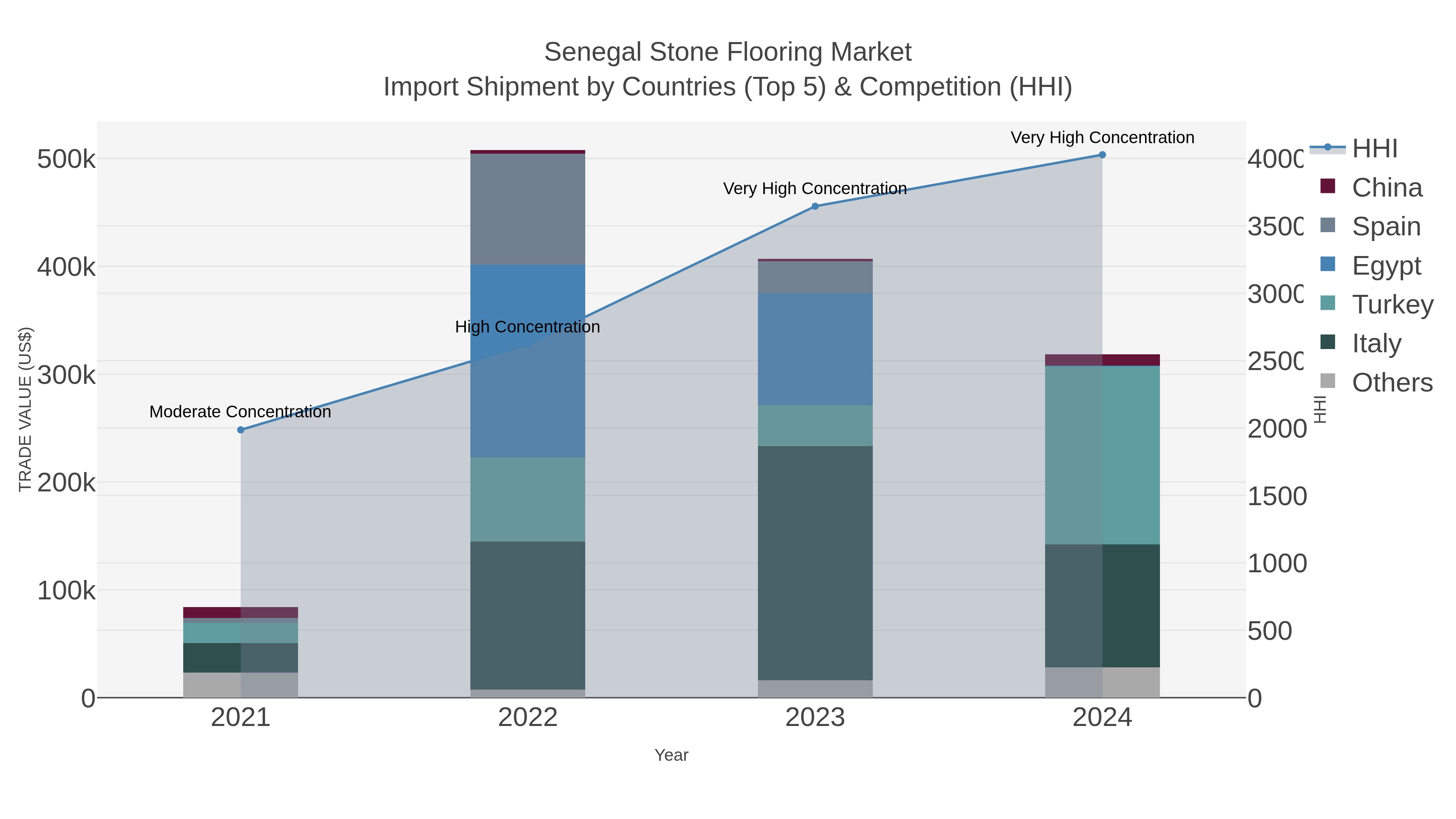The width and height of the screenshot is (1456, 819).
Task: Click the 'High Concentration' annotation
Action: click(x=527, y=327)
